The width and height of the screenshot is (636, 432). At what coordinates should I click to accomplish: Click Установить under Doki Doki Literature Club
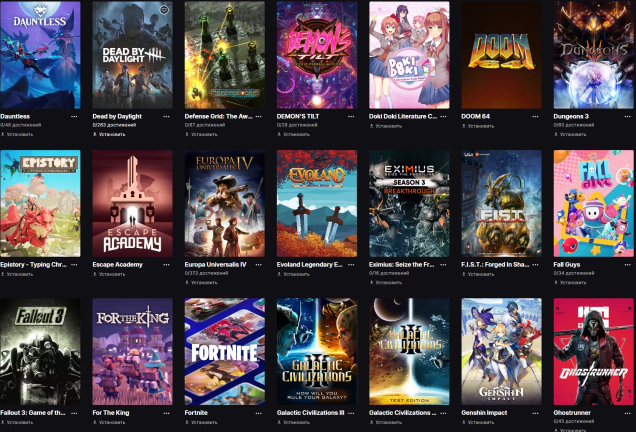[390, 126]
